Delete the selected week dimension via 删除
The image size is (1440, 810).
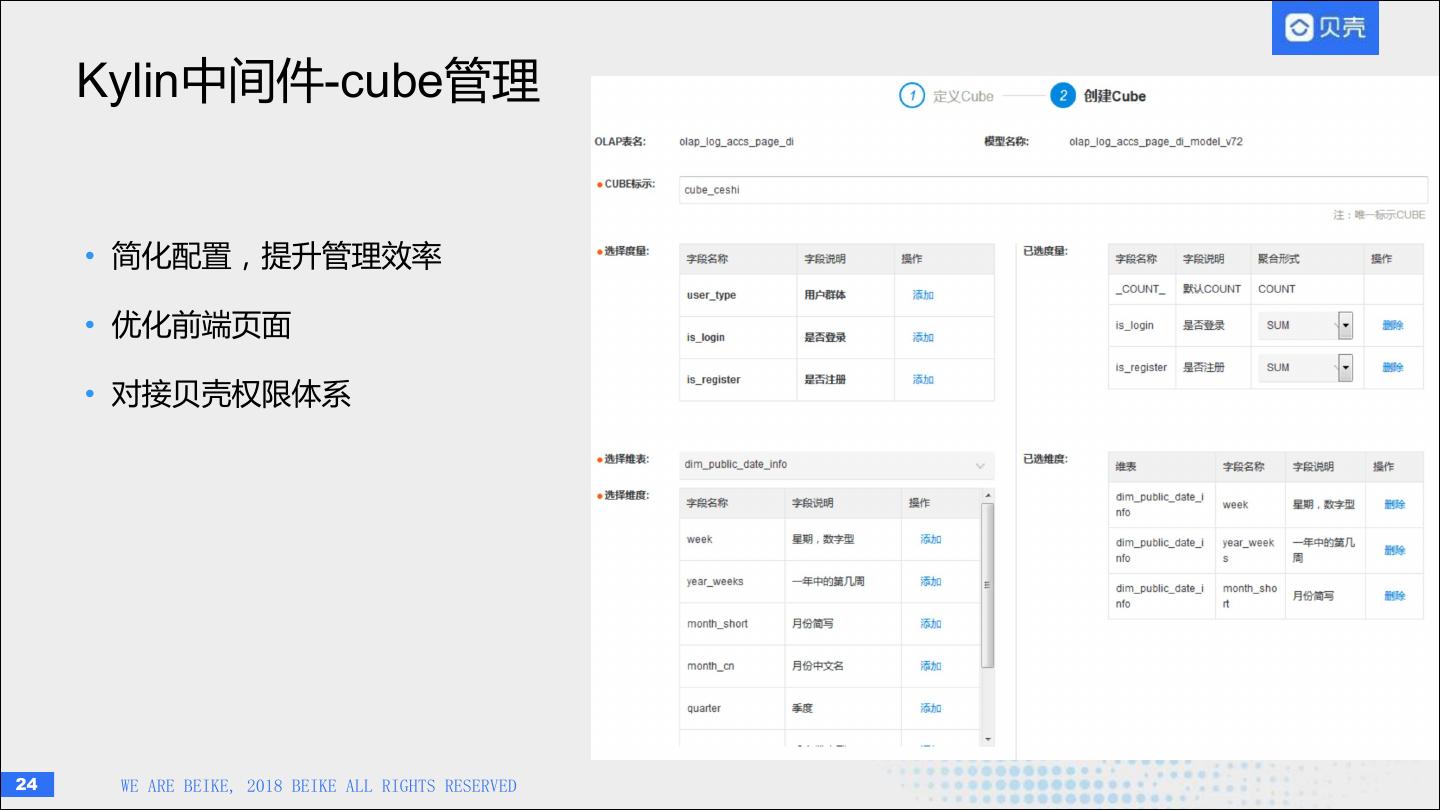[x=1395, y=504]
